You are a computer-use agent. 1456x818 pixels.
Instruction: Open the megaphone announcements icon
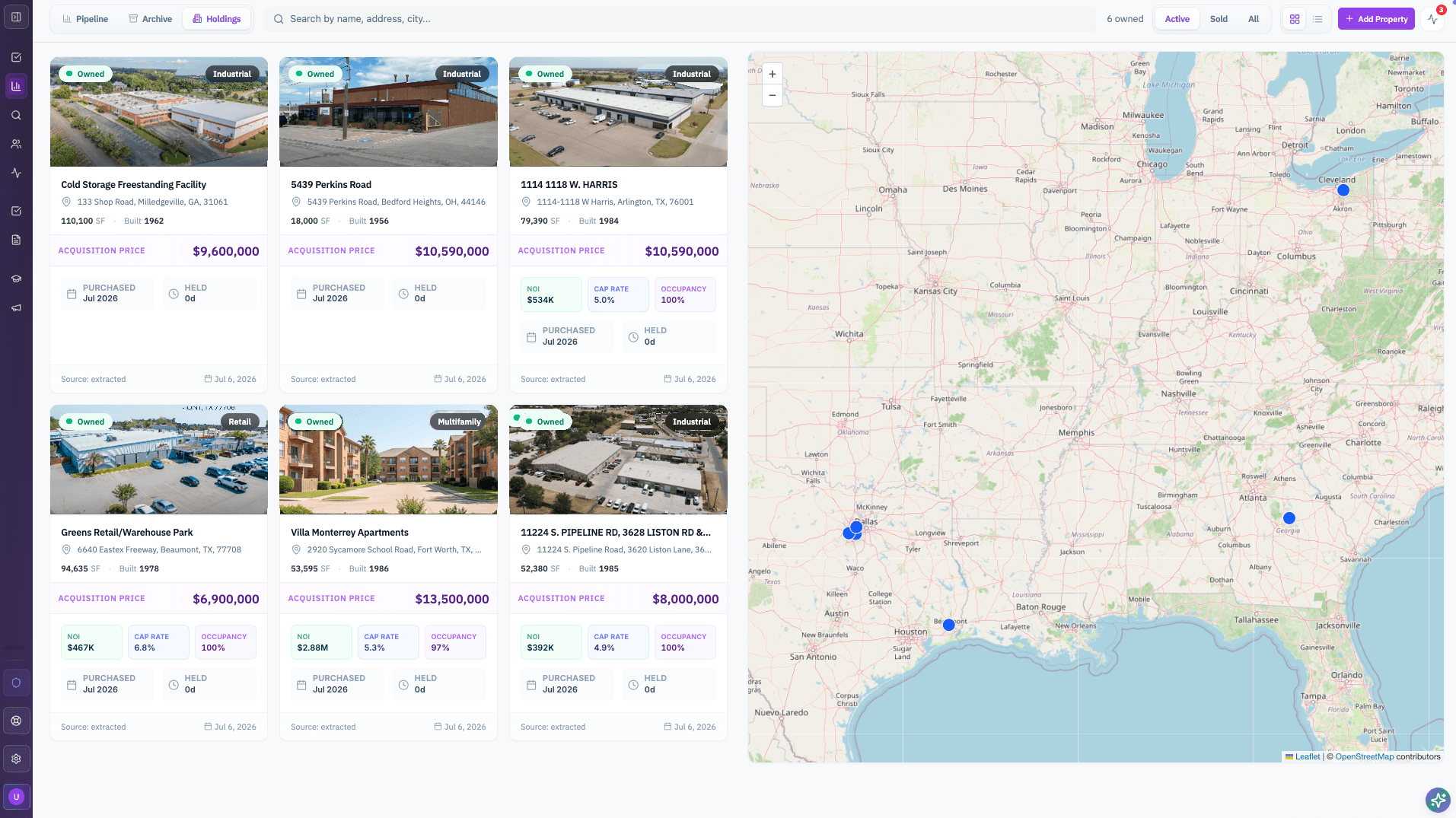(16, 307)
